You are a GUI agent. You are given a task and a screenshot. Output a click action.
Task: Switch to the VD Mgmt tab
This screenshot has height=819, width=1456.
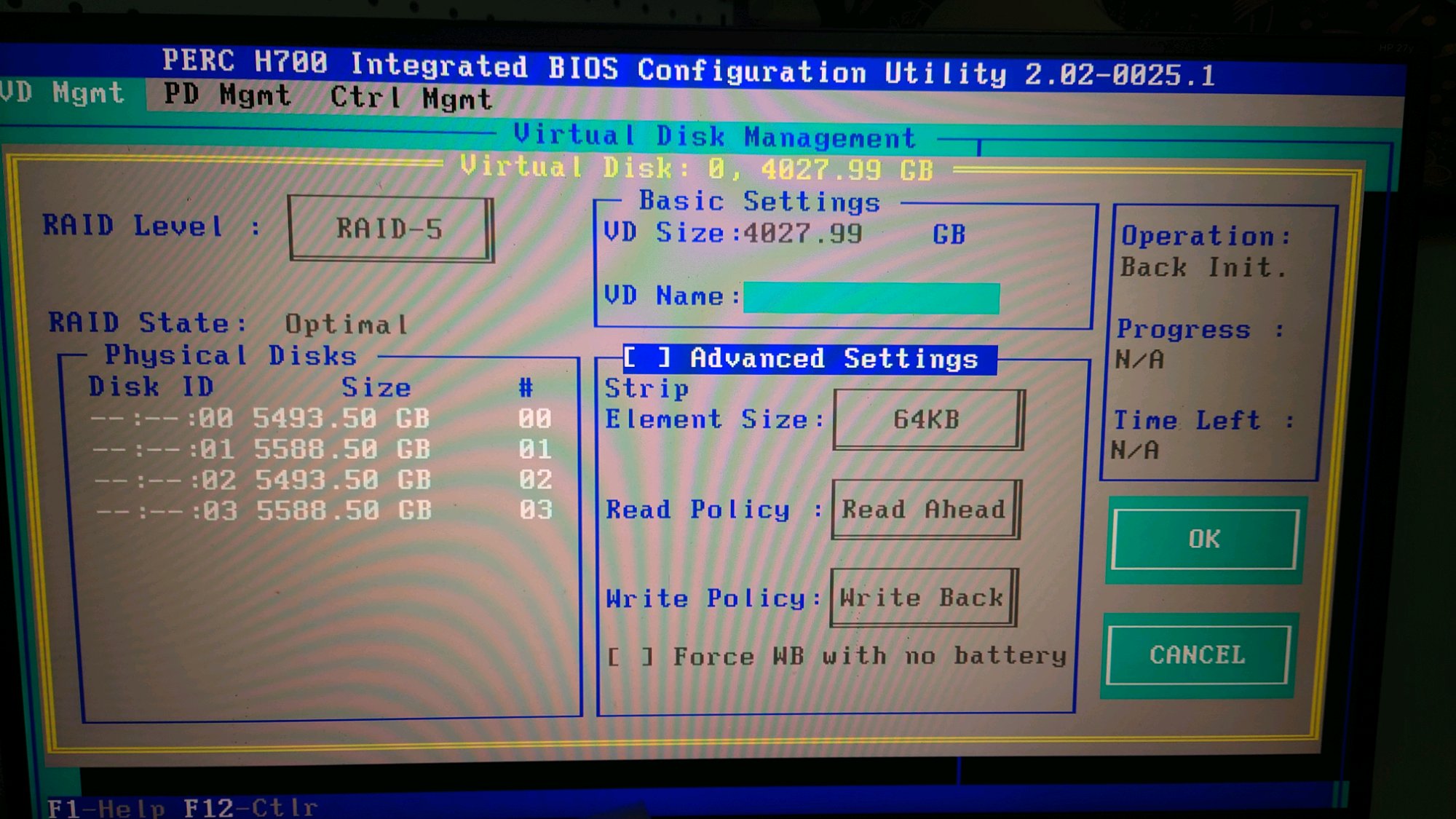(63, 93)
